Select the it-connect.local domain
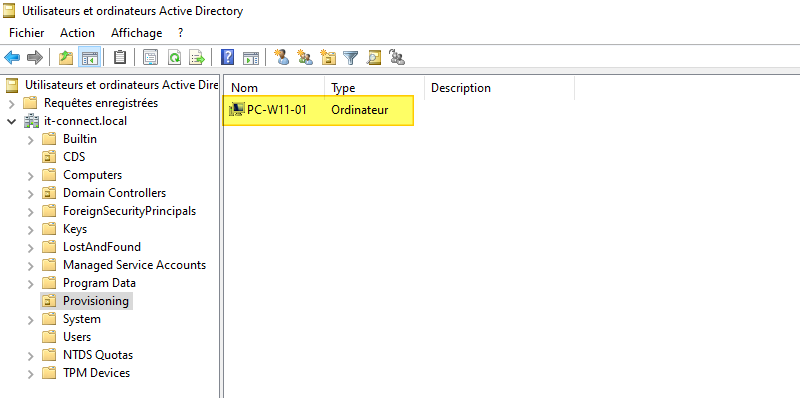The height and width of the screenshot is (398, 800). (86, 121)
